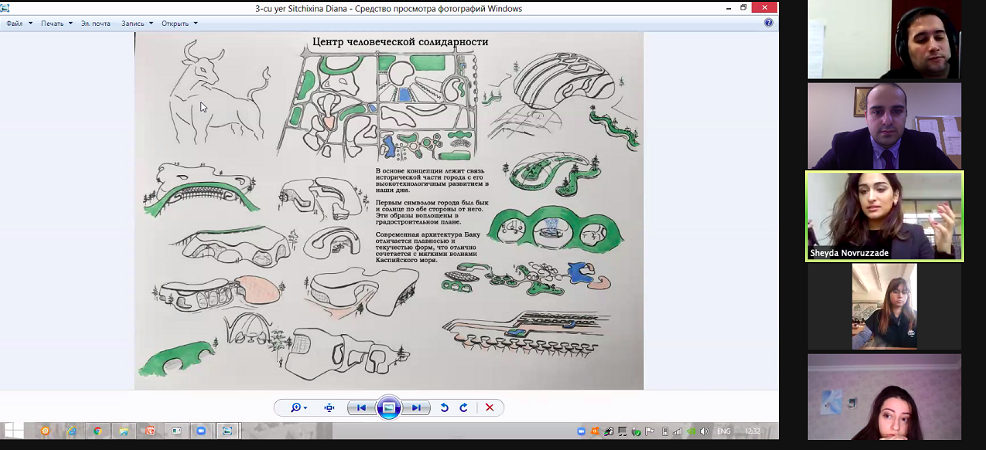
Task: Delete the photo with the red X
Action: 489,408
